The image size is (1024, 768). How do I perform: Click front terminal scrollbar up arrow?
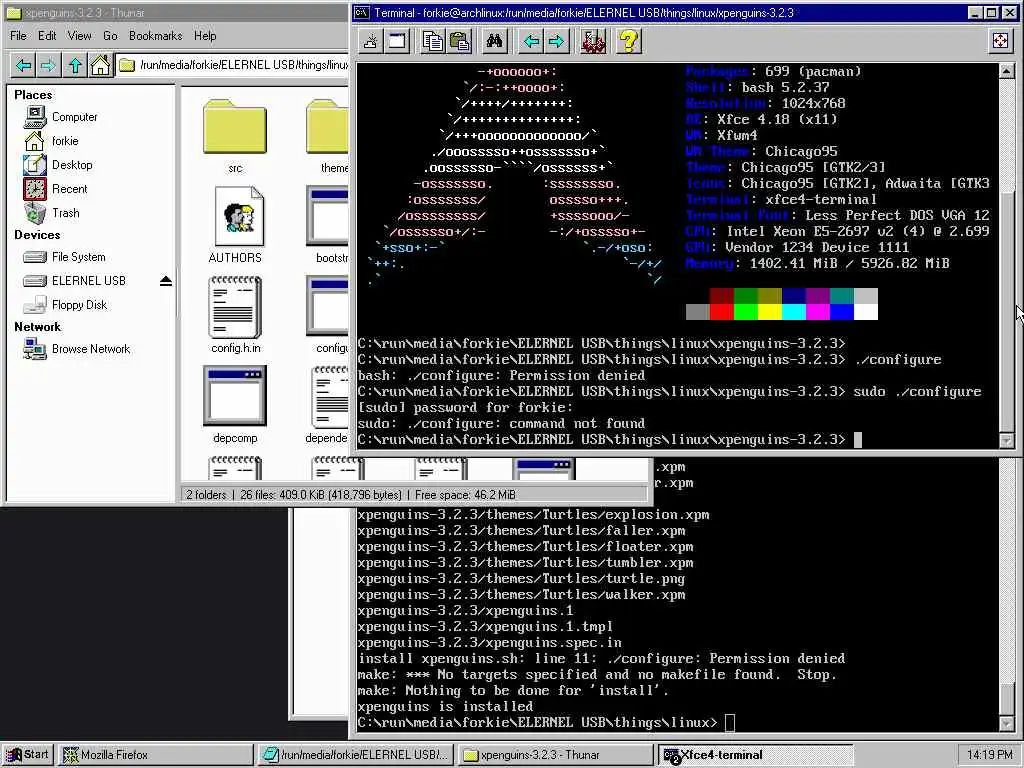[x=1006, y=71]
